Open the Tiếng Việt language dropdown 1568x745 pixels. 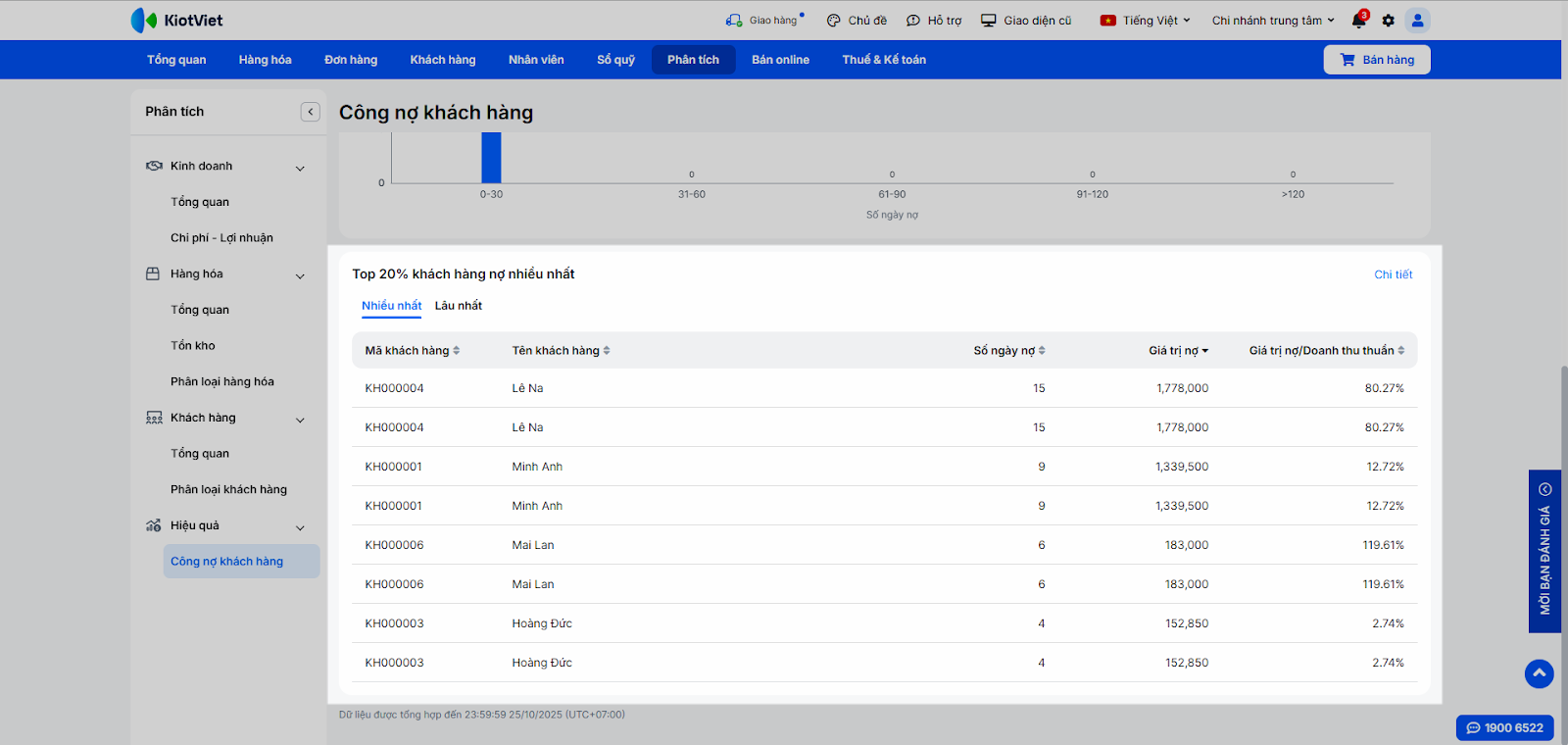pyautogui.click(x=1146, y=21)
